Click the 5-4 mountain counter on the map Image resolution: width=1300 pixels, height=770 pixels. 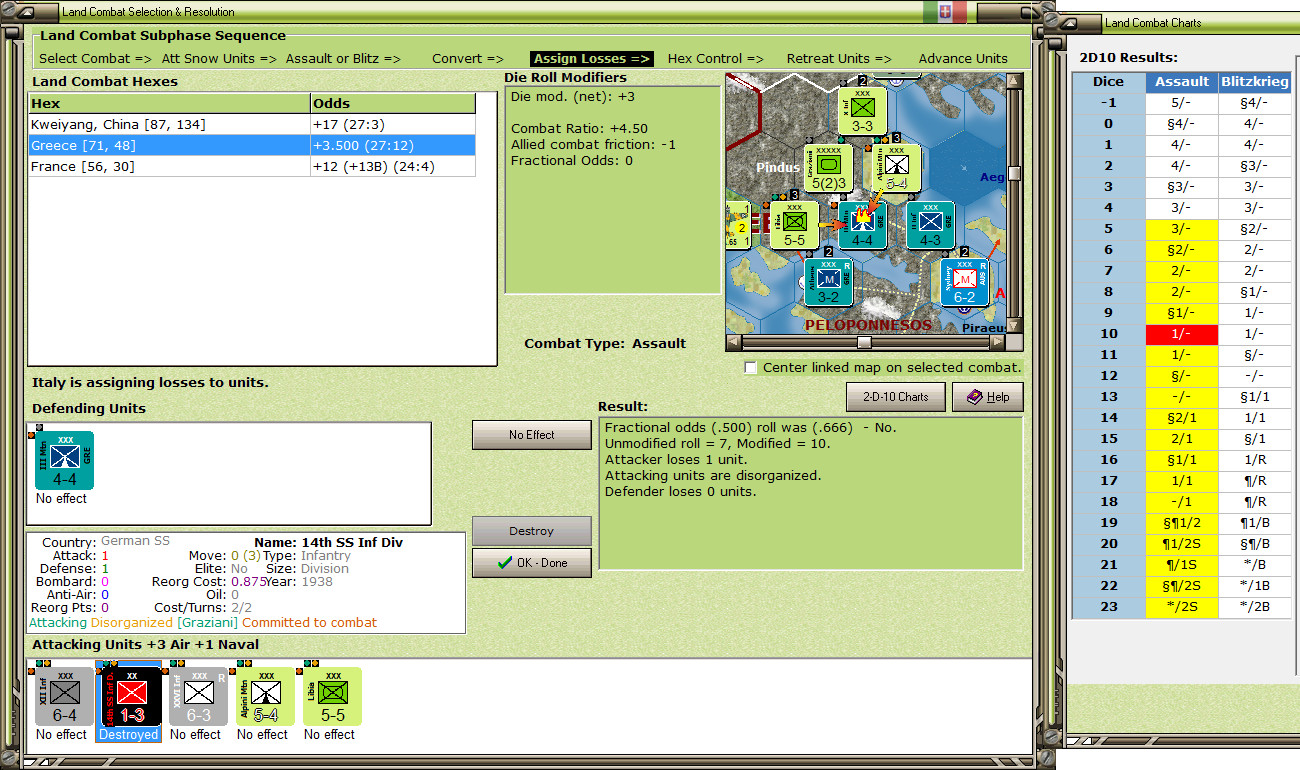897,169
